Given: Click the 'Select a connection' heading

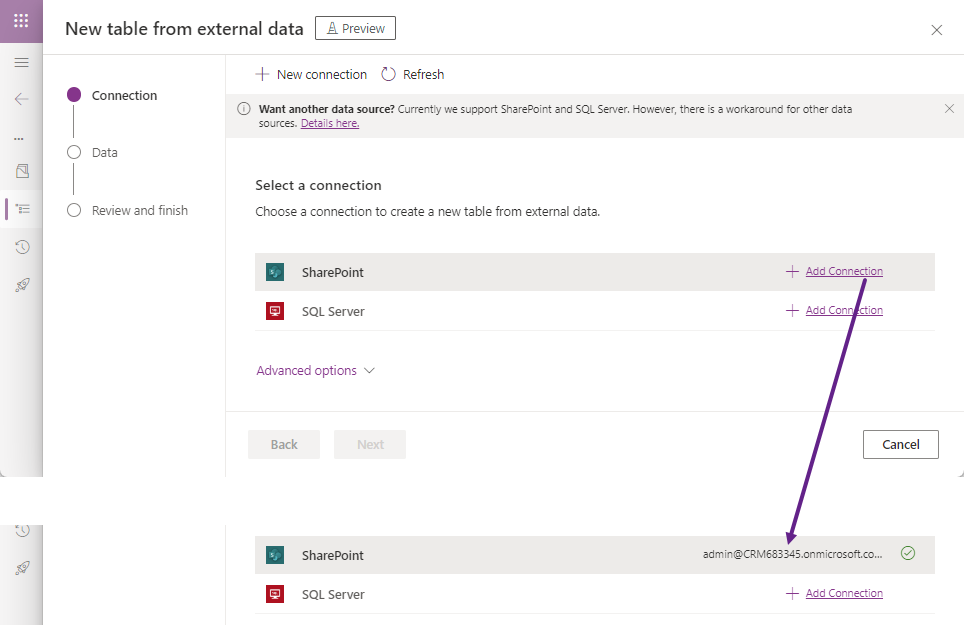Looking at the screenshot, I should pos(318,185).
